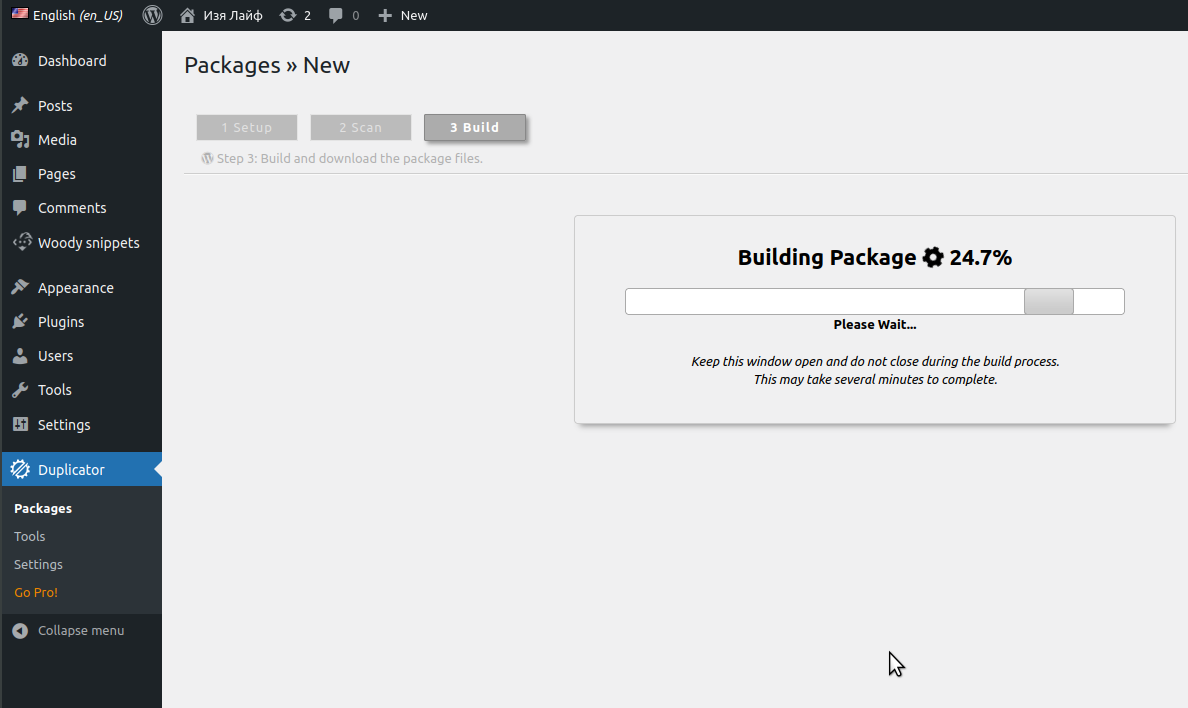Click the 24.7% progress percentage
This screenshot has height=708, width=1188.
pyautogui.click(x=980, y=258)
